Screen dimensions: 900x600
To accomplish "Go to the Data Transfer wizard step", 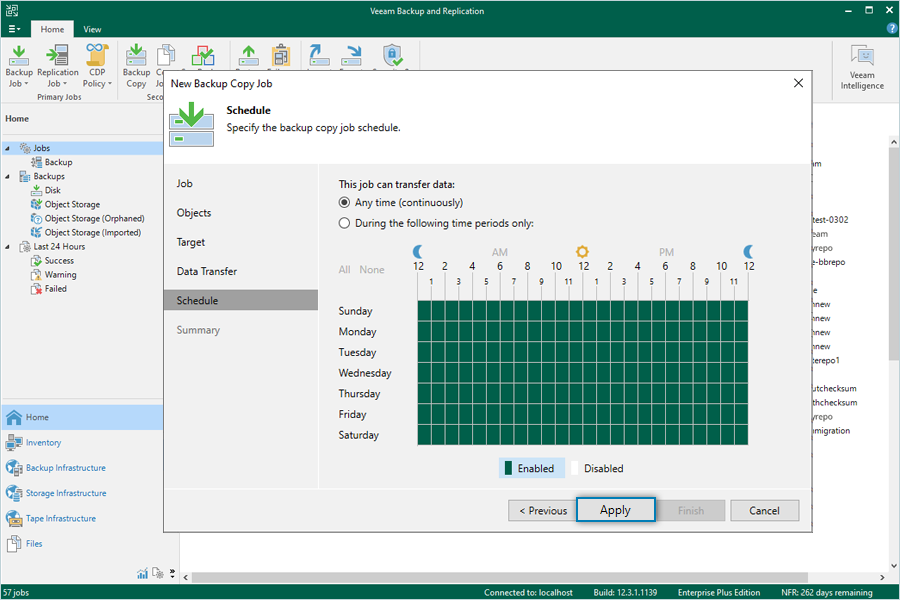I will [207, 272].
